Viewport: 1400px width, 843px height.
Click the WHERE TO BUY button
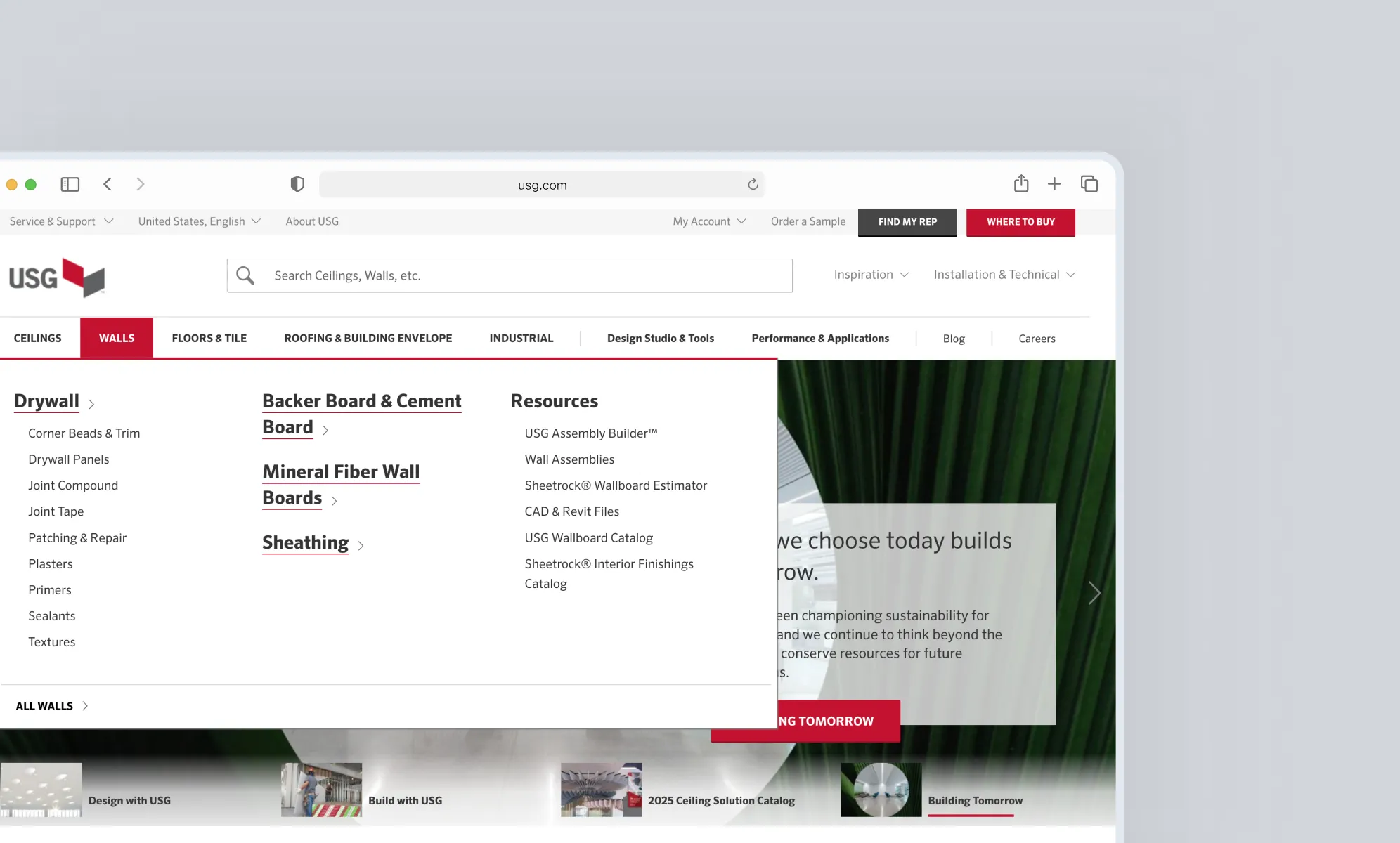tap(1020, 222)
